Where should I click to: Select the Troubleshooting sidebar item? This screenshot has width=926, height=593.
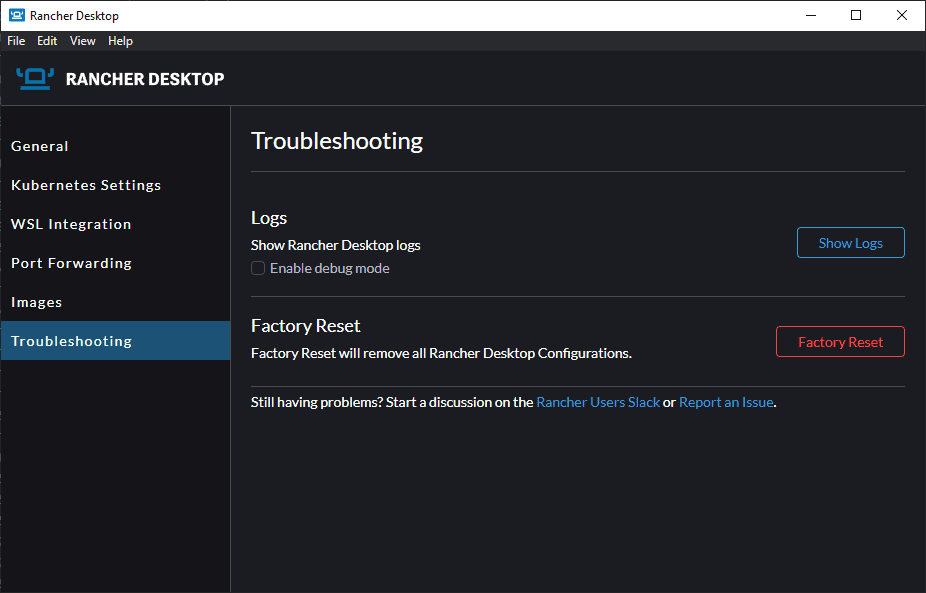[x=71, y=341]
